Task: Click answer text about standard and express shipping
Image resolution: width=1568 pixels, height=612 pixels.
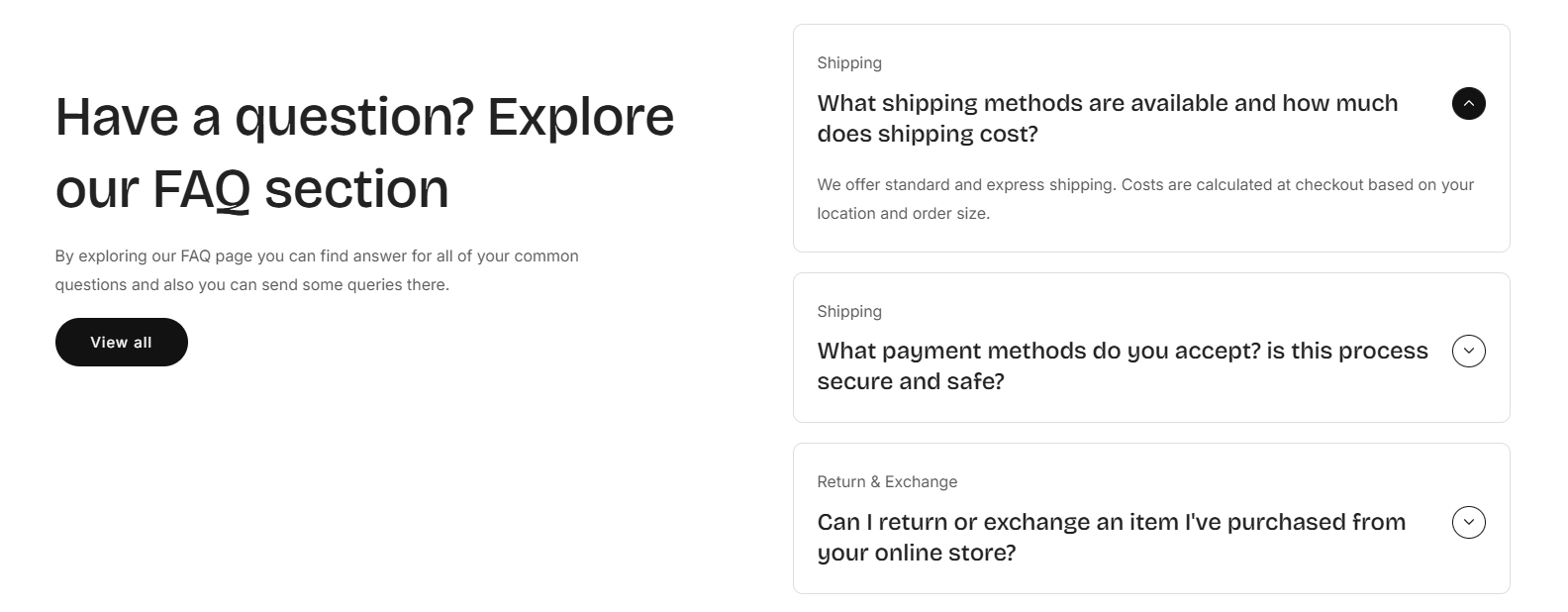Action: click(1144, 184)
